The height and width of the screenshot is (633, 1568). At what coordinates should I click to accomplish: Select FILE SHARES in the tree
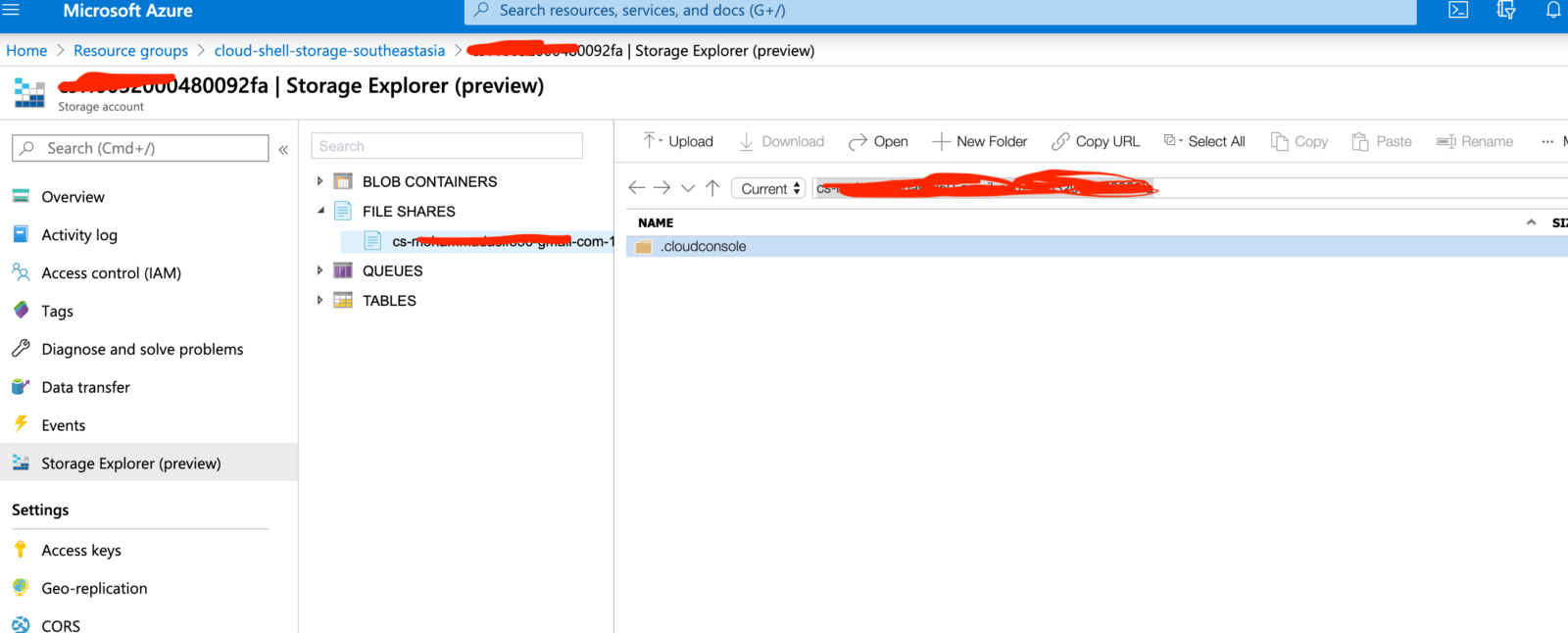[x=409, y=211]
